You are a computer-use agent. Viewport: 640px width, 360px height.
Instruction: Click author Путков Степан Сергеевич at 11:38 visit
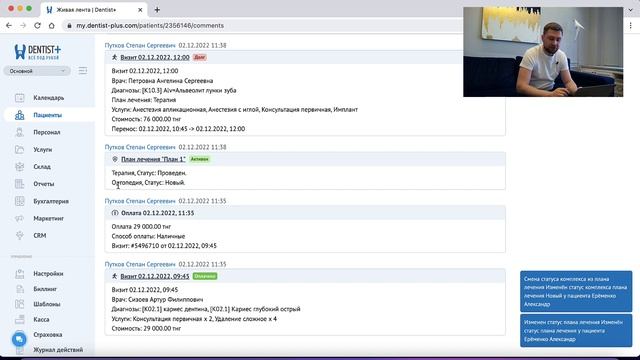click(x=140, y=45)
